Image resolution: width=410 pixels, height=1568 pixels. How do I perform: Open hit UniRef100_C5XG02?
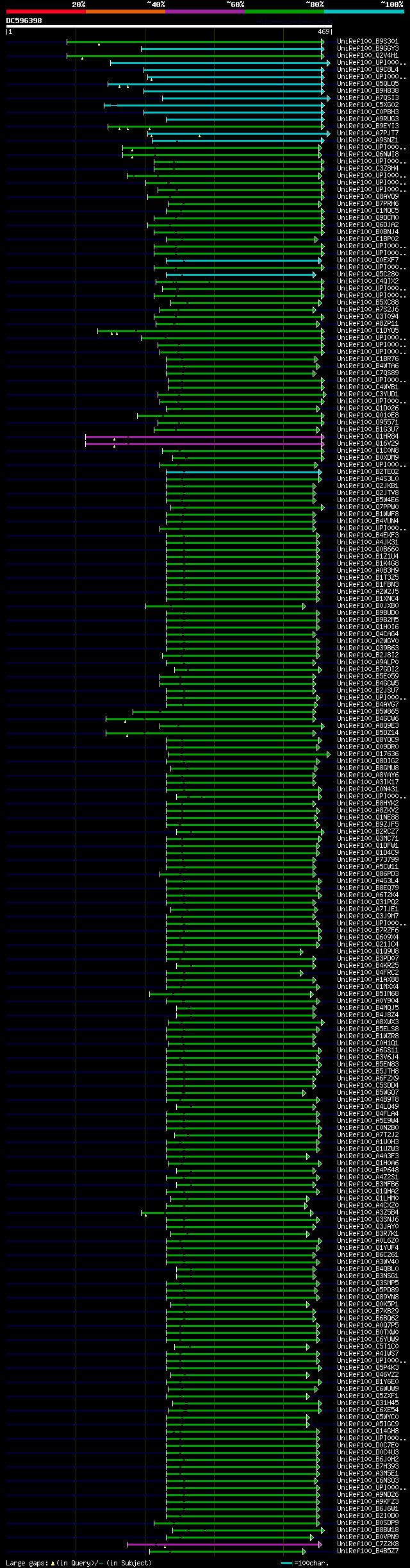(368, 105)
